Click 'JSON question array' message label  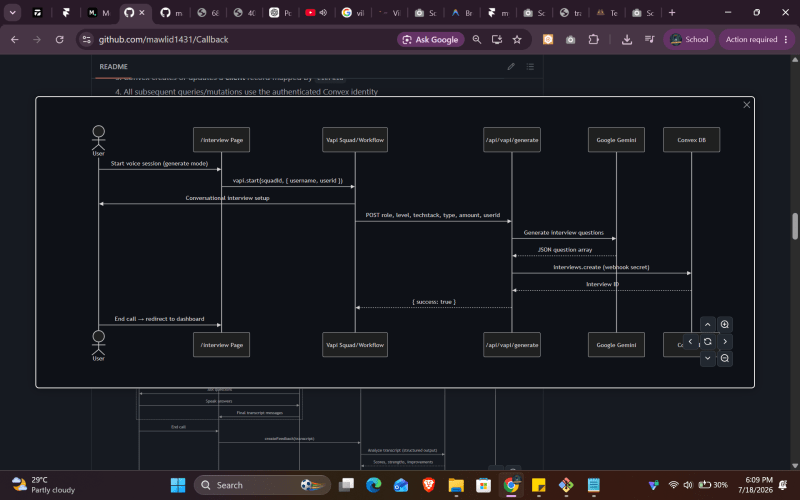point(565,249)
